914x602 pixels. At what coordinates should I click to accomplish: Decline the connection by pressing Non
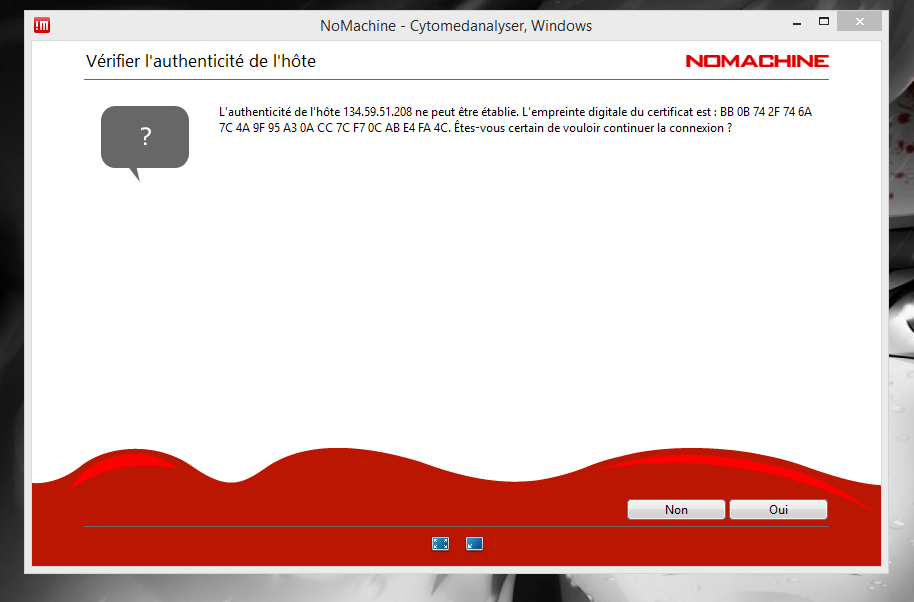tap(676, 510)
